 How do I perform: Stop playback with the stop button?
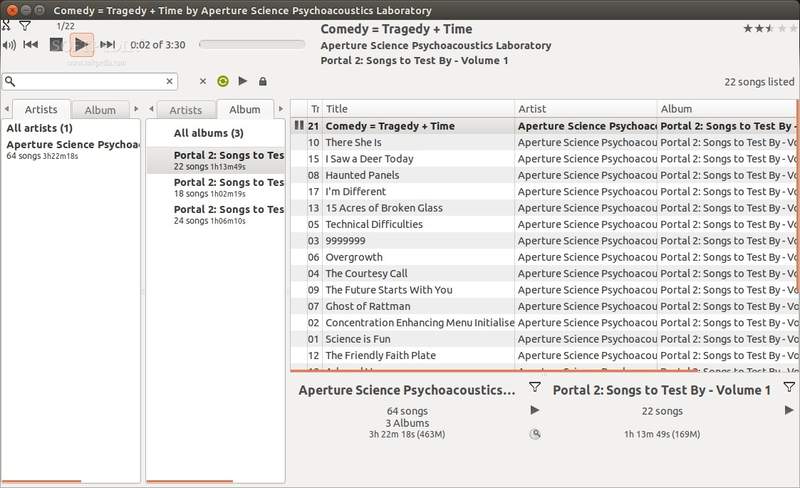tap(56, 45)
